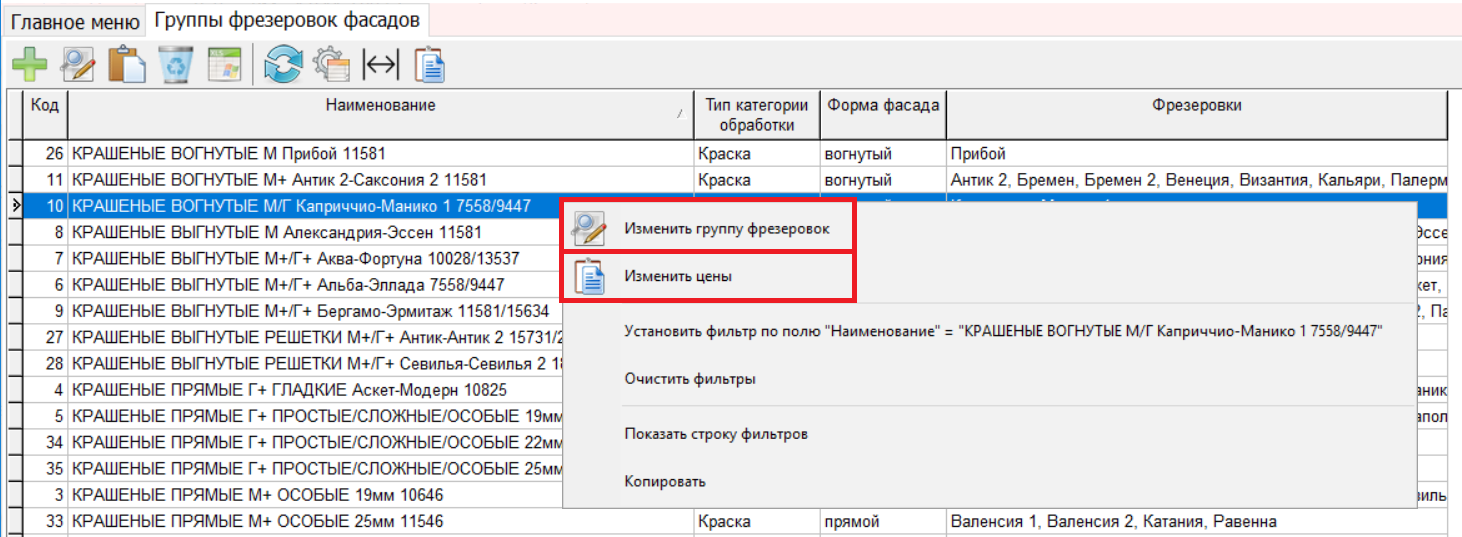The image size is (1462, 537).
Task: Export the table with the XLS icon
Action: click(225, 65)
